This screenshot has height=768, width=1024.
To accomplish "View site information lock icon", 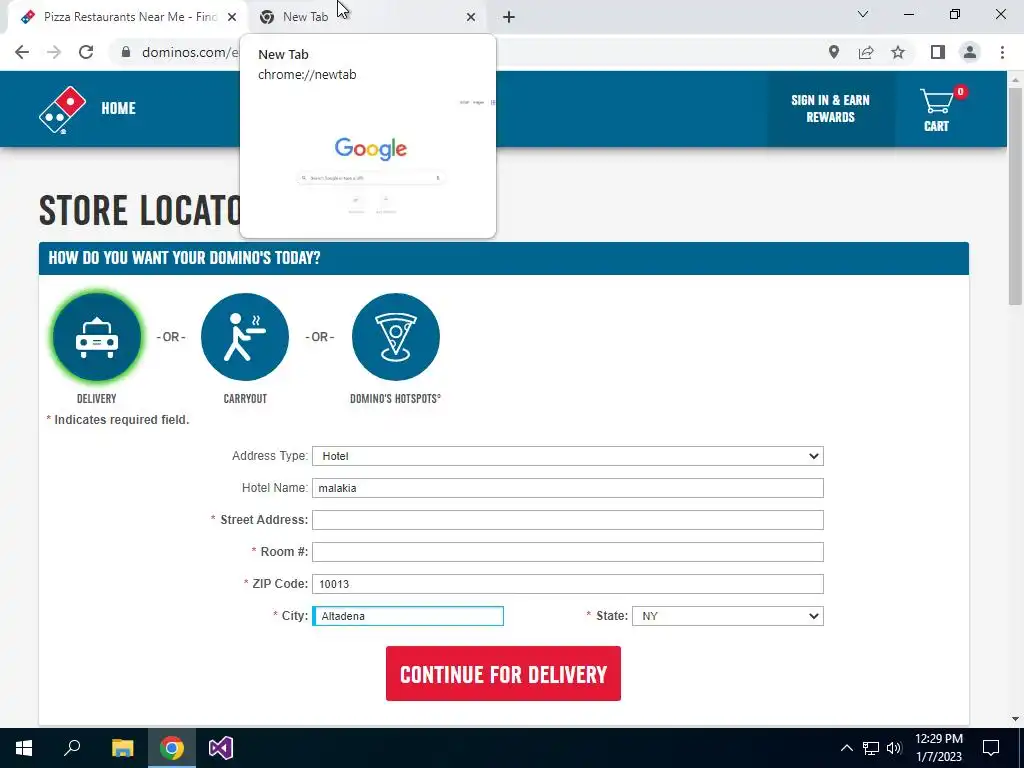I will click(x=126, y=52).
